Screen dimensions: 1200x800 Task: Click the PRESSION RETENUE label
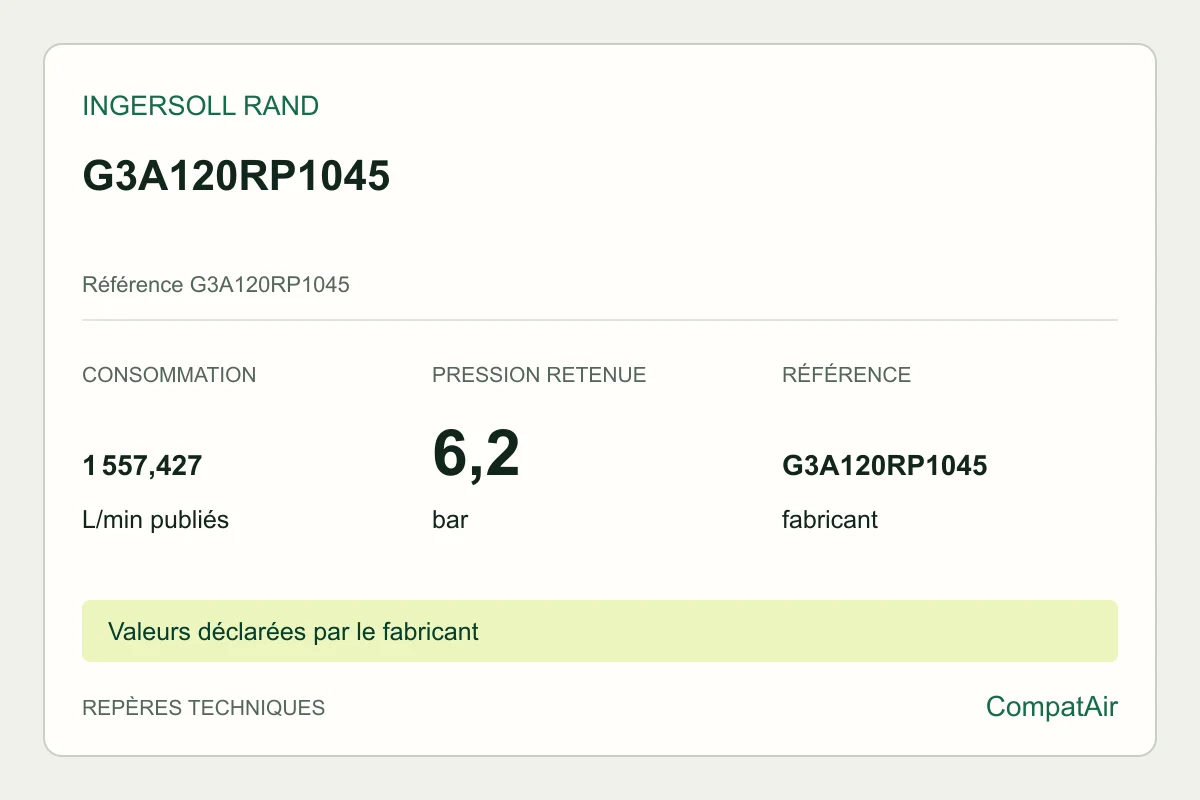point(539,375)
